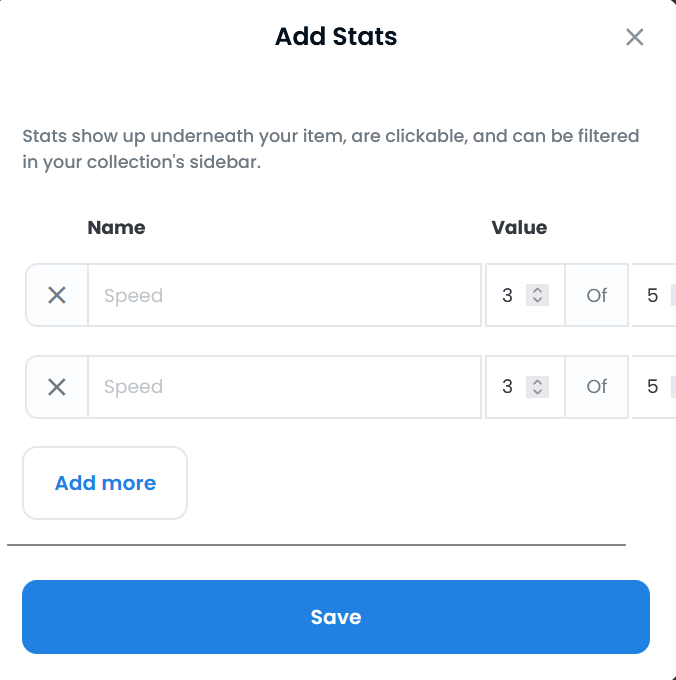Click the Add Stats dialog title
The height and width of the screenshot is (680, 676).
coord(336,38)
